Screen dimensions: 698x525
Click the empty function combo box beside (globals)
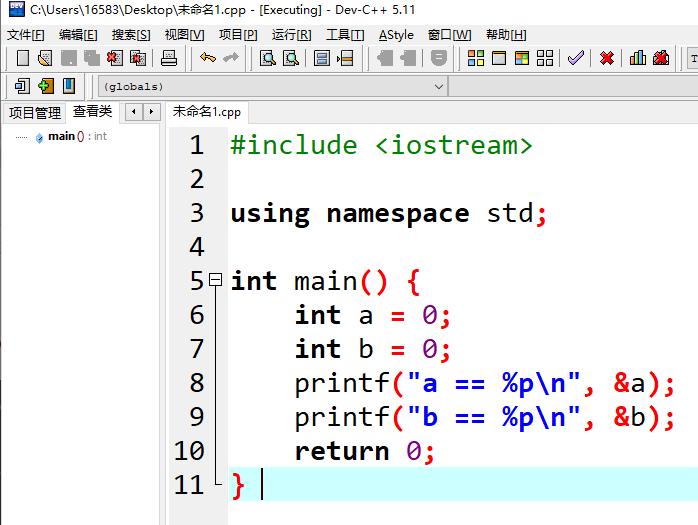(573, 86)
